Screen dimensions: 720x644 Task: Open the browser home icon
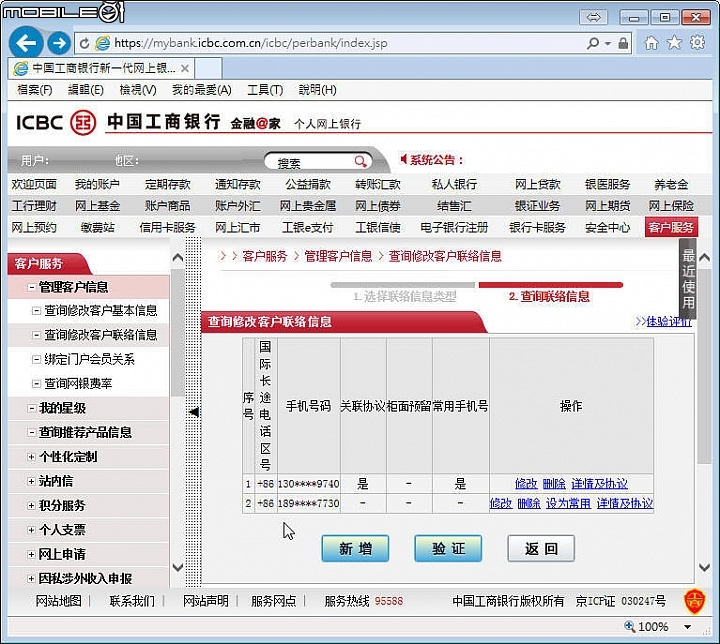[x=651, y=43]
